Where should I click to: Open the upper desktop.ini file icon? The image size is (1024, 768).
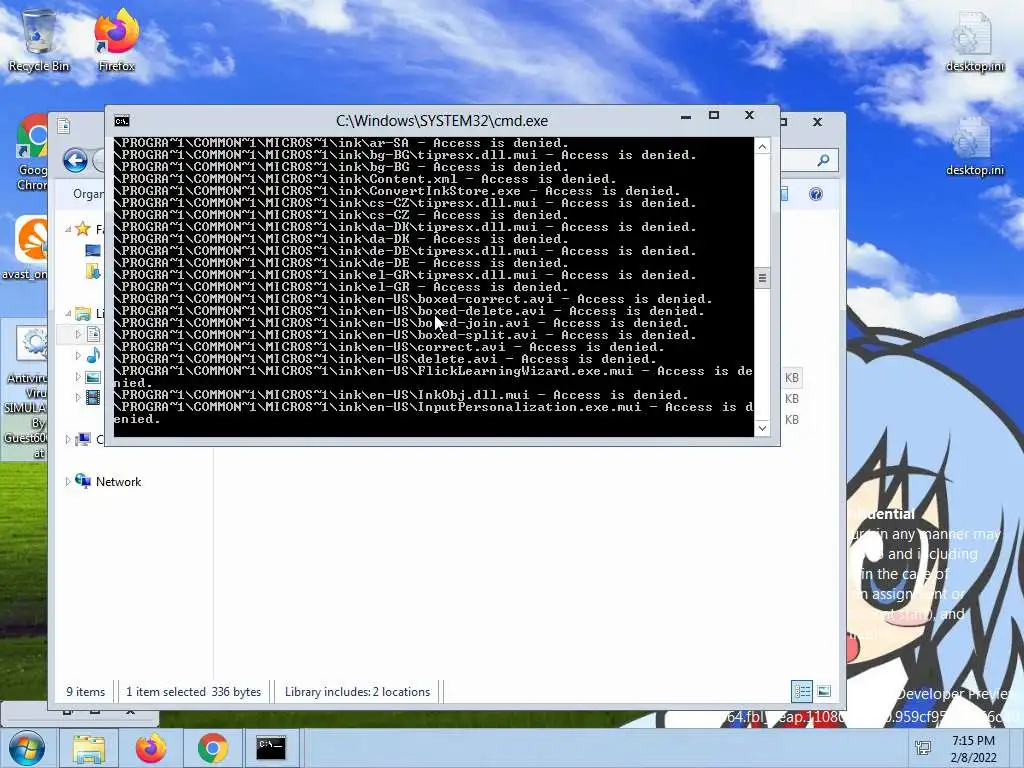[975, 42]
